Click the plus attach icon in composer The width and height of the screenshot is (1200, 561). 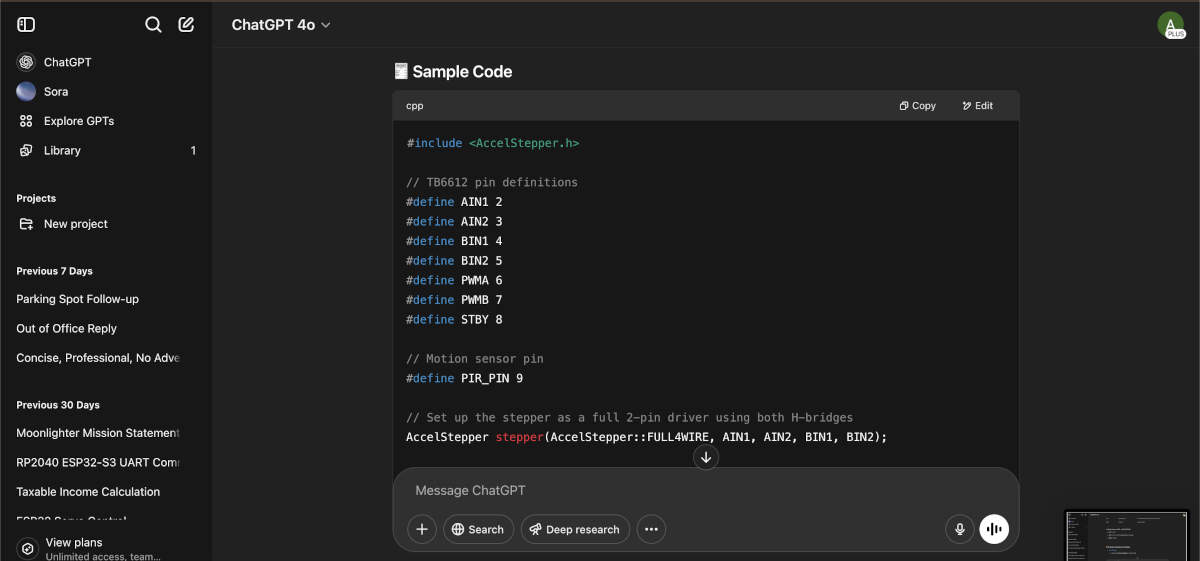pyautogui.click(x=422, y=529)
